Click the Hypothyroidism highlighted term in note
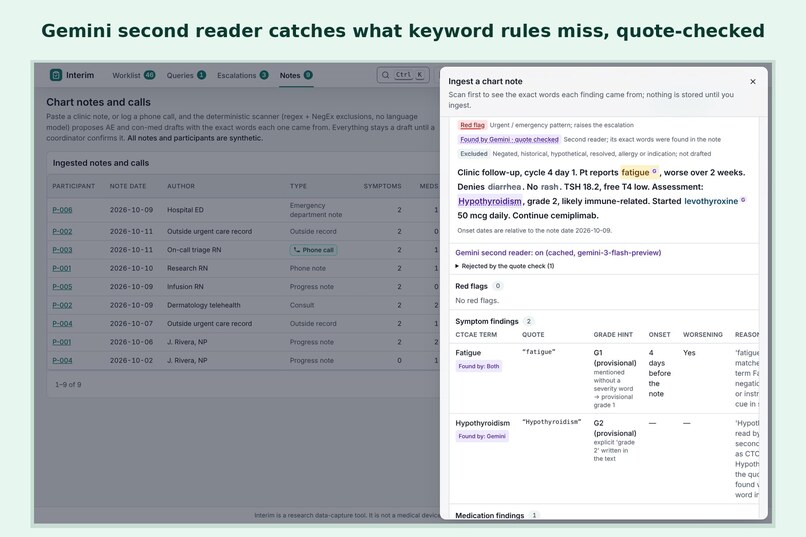 click(490, 201)
